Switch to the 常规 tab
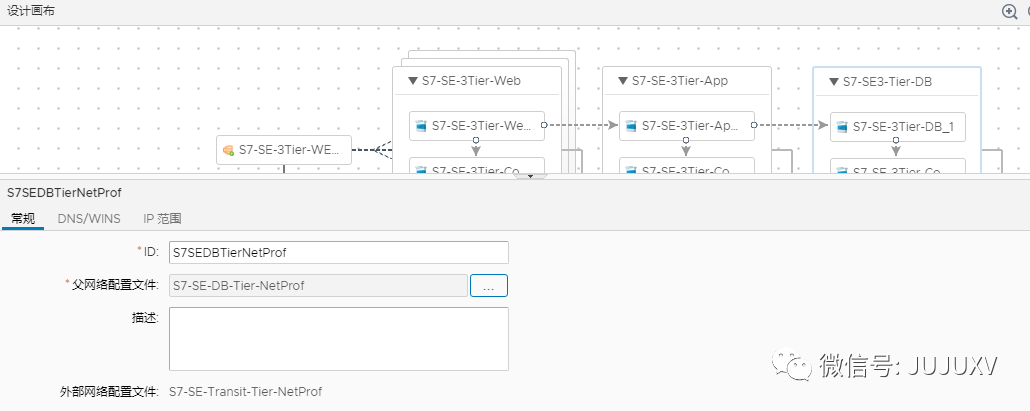The width and height of the screenshot is (1030, 411). 23,218
